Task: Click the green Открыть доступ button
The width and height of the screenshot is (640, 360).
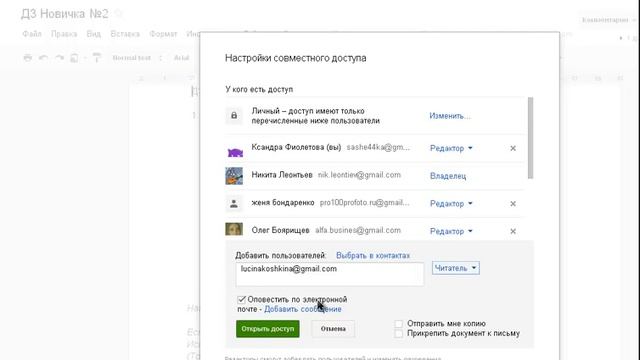Action: tap(268, 329)
